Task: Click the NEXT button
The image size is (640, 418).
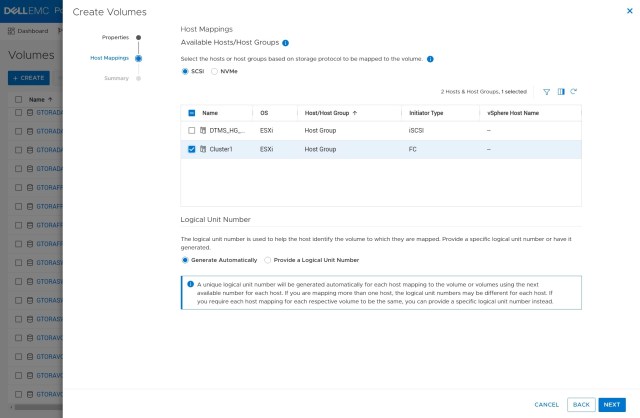Action: [x=611, y=404]
